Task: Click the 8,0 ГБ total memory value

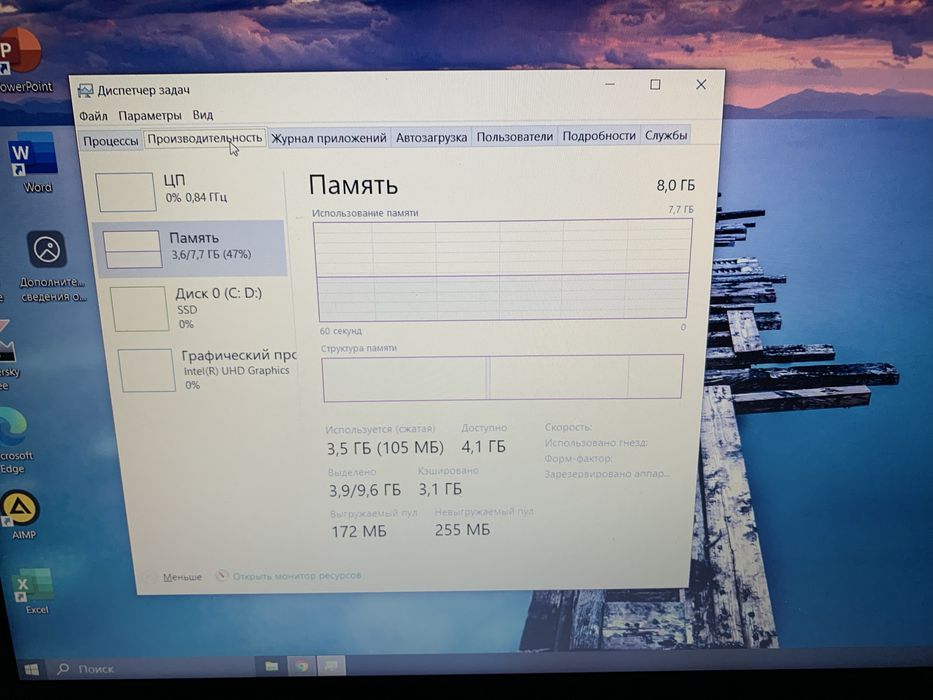Action: 675,186
